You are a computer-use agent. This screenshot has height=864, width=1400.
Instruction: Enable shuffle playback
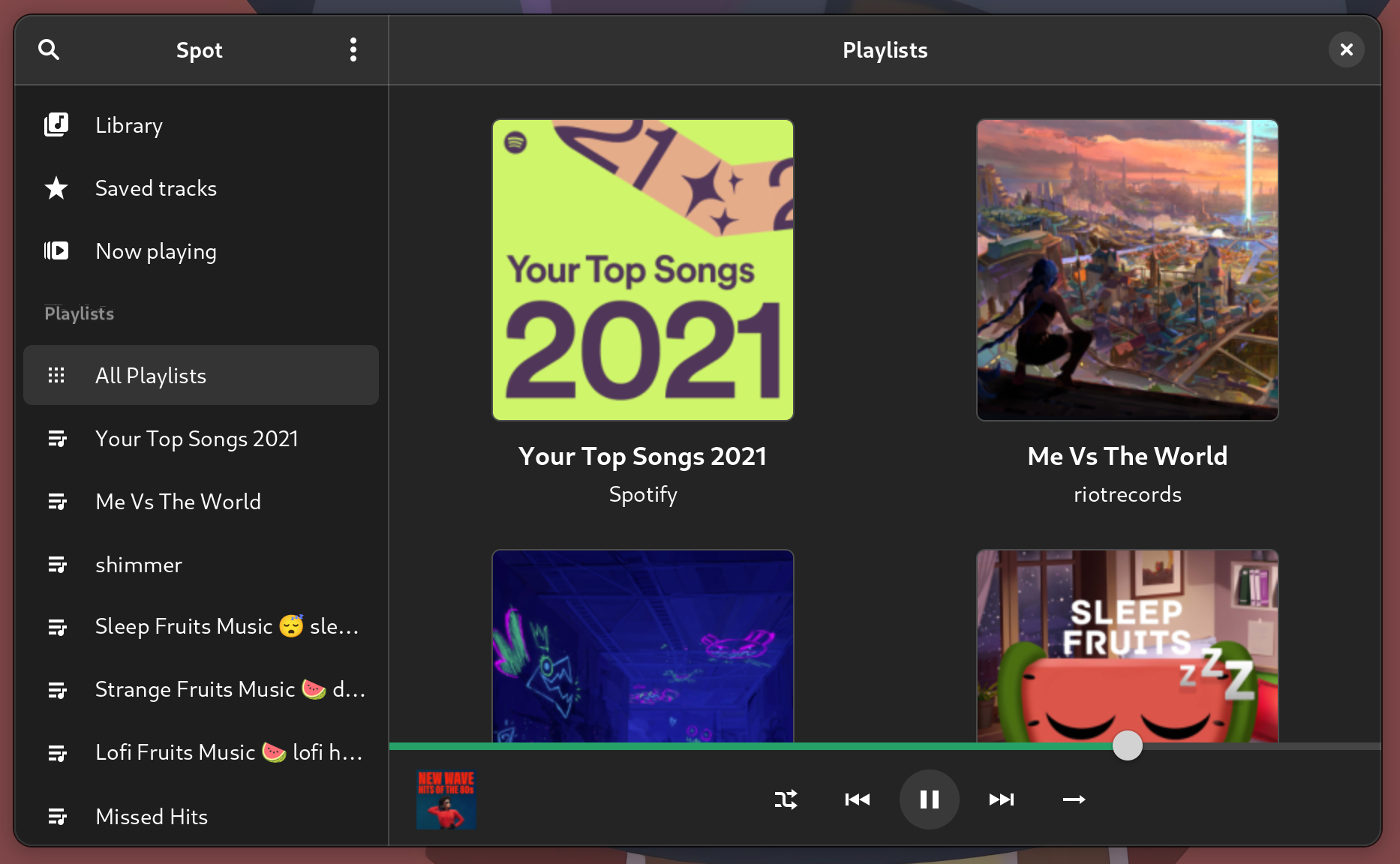tap(786, 799)
